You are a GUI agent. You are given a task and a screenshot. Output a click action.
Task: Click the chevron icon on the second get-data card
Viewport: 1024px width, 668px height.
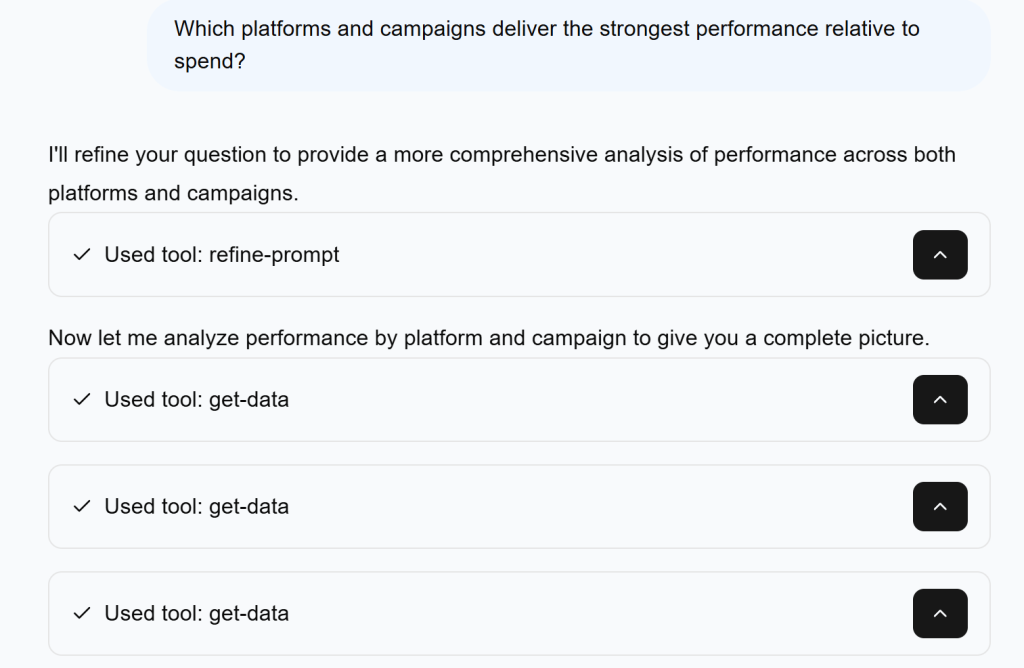(940, 507)
